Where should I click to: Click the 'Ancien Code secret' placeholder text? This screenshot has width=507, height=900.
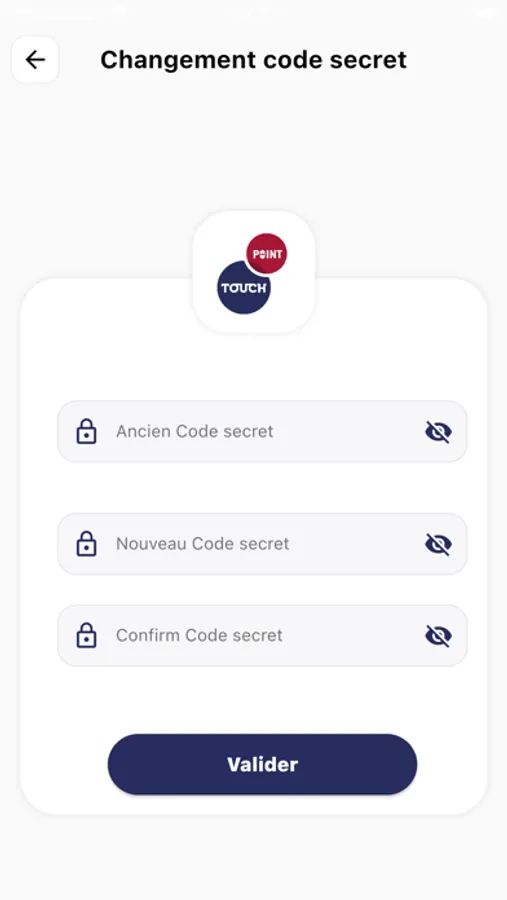195,431
